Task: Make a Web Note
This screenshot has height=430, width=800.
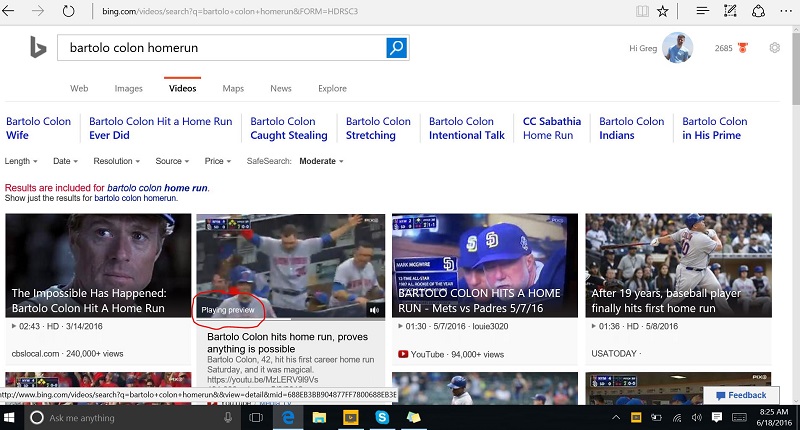Action: click(x=730, y=11)
